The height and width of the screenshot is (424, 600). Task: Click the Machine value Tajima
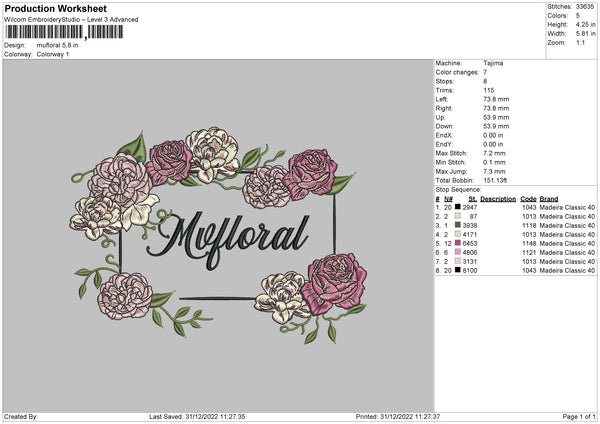click(x=493, y=63)
